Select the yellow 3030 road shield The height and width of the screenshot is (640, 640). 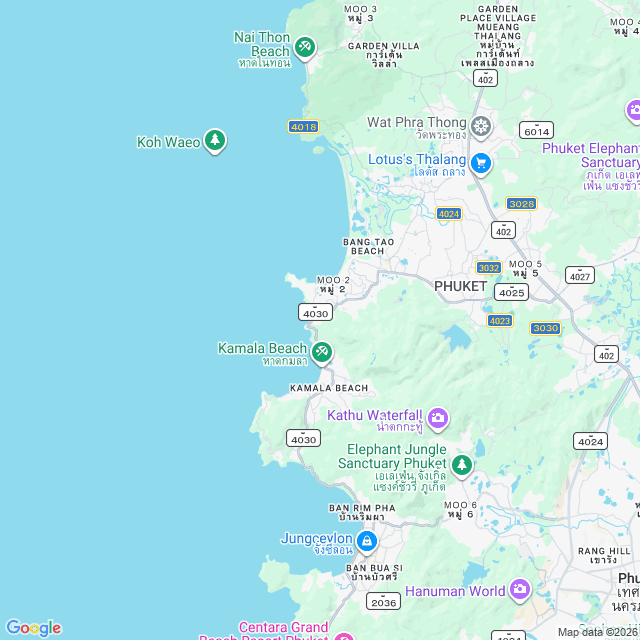(546, 329)
